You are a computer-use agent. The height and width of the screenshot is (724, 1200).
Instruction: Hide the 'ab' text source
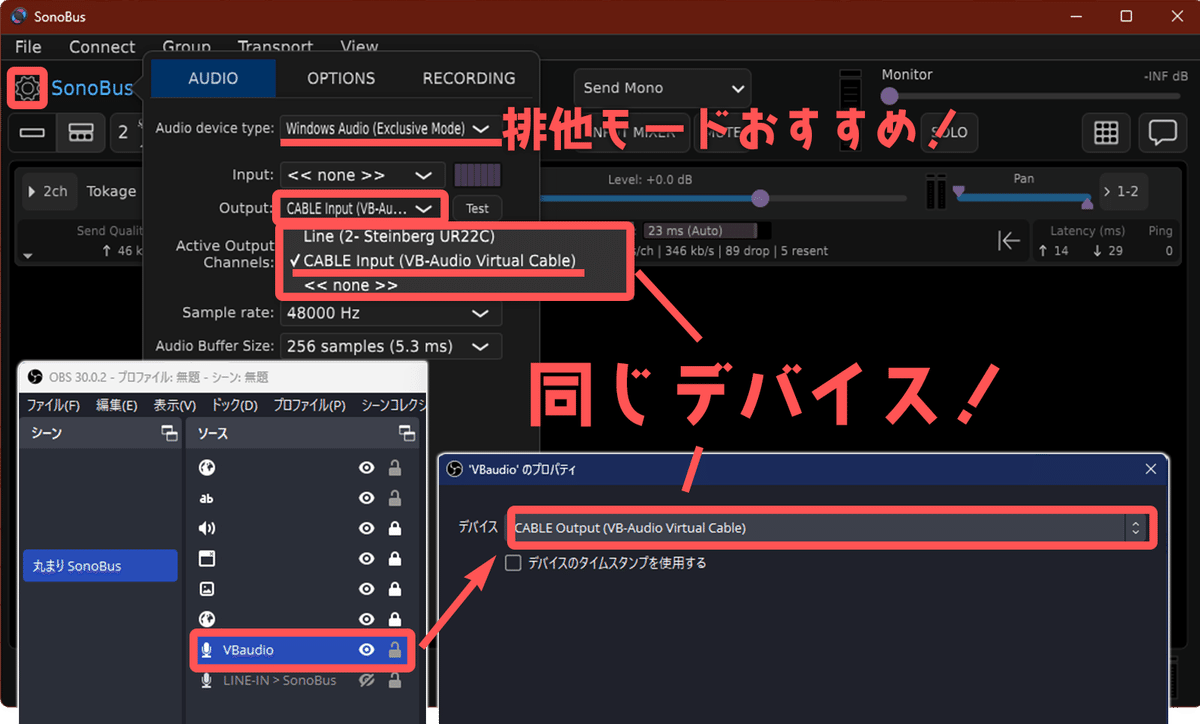367,498
